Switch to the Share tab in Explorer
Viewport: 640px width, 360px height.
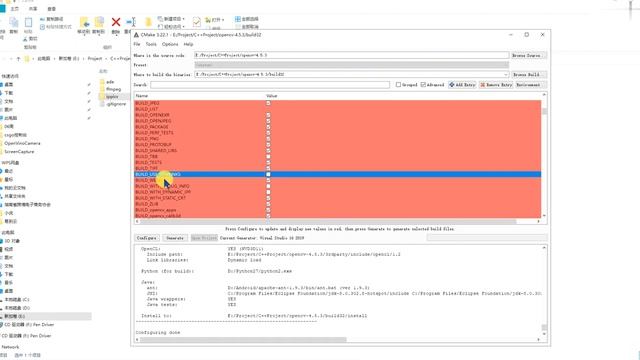point(33,9)
